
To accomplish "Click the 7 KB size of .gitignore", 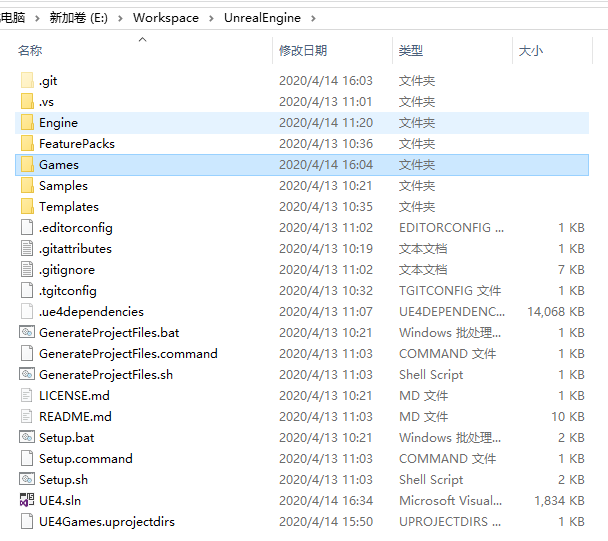I will (571, 270).
